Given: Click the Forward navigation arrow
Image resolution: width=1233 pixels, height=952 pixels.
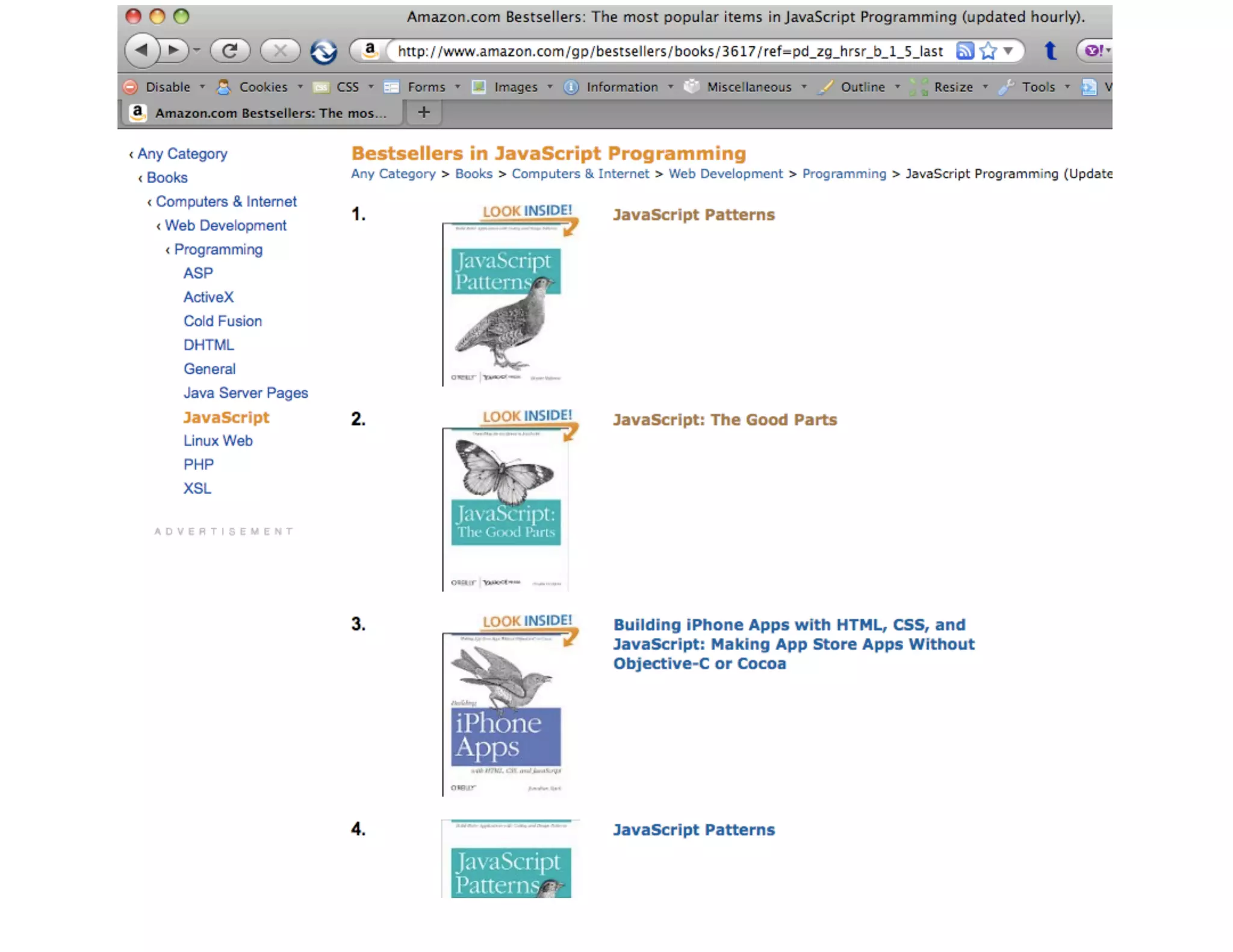Looking at the screenshot, I should [174, 50].
